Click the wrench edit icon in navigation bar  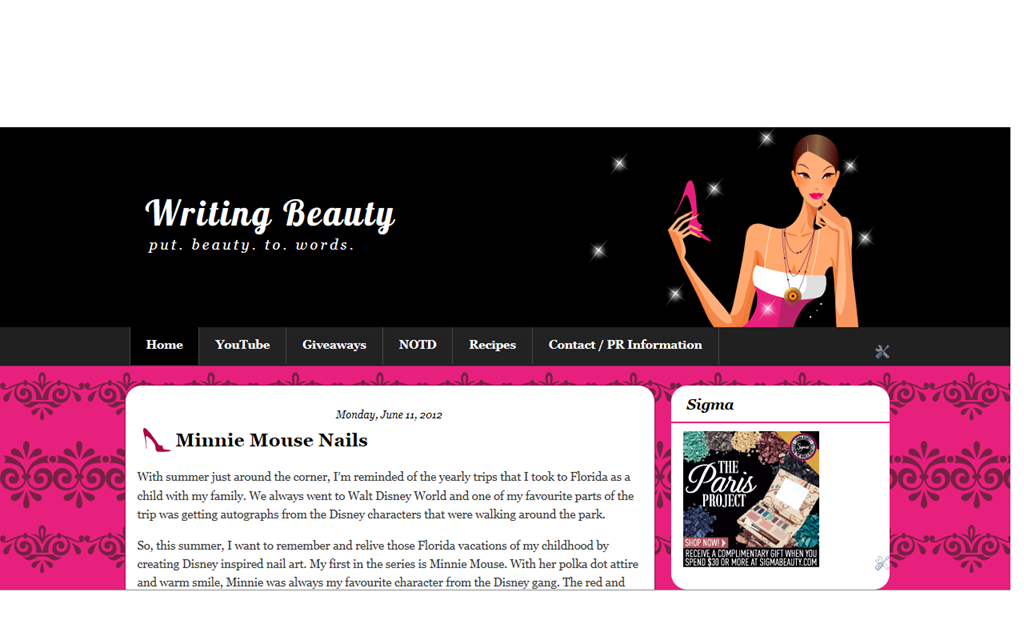tap(882, 352)
